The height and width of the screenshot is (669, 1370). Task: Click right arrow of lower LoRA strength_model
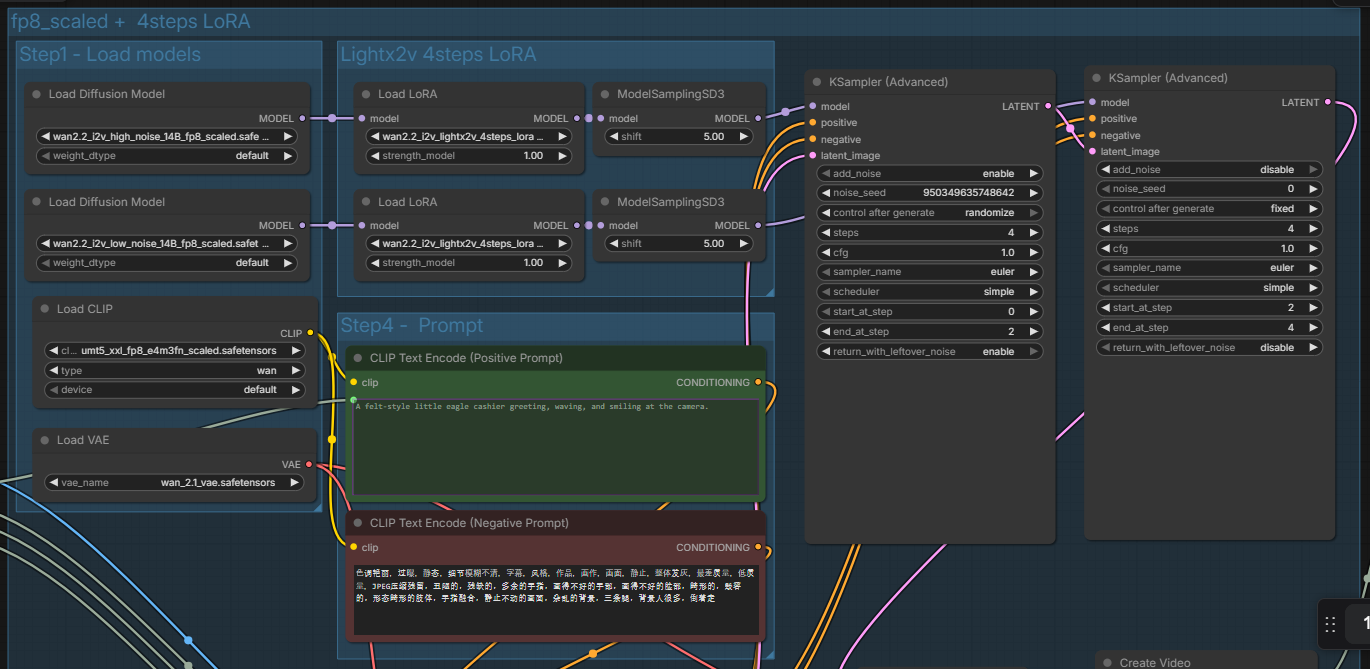(x=562, y=263)
